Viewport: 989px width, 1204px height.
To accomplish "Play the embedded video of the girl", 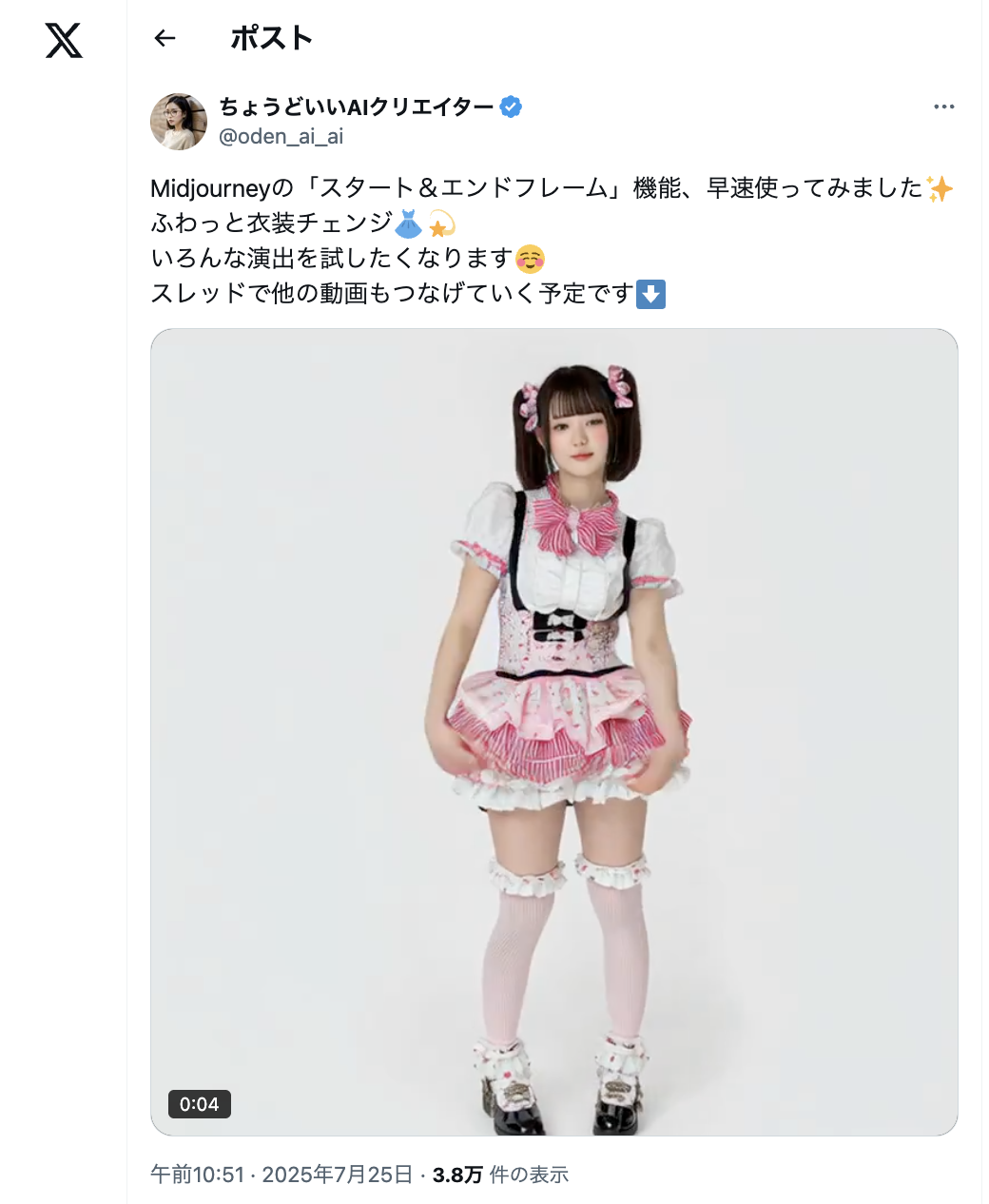I will click(553, 731).
